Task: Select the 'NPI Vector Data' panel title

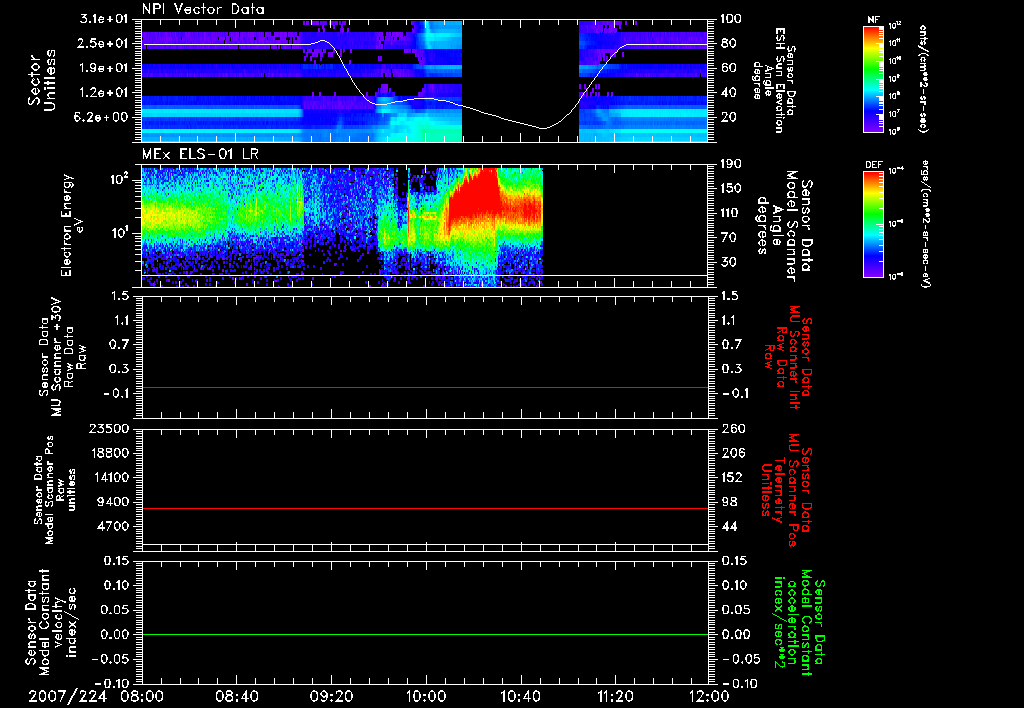Action: [204, 9]
